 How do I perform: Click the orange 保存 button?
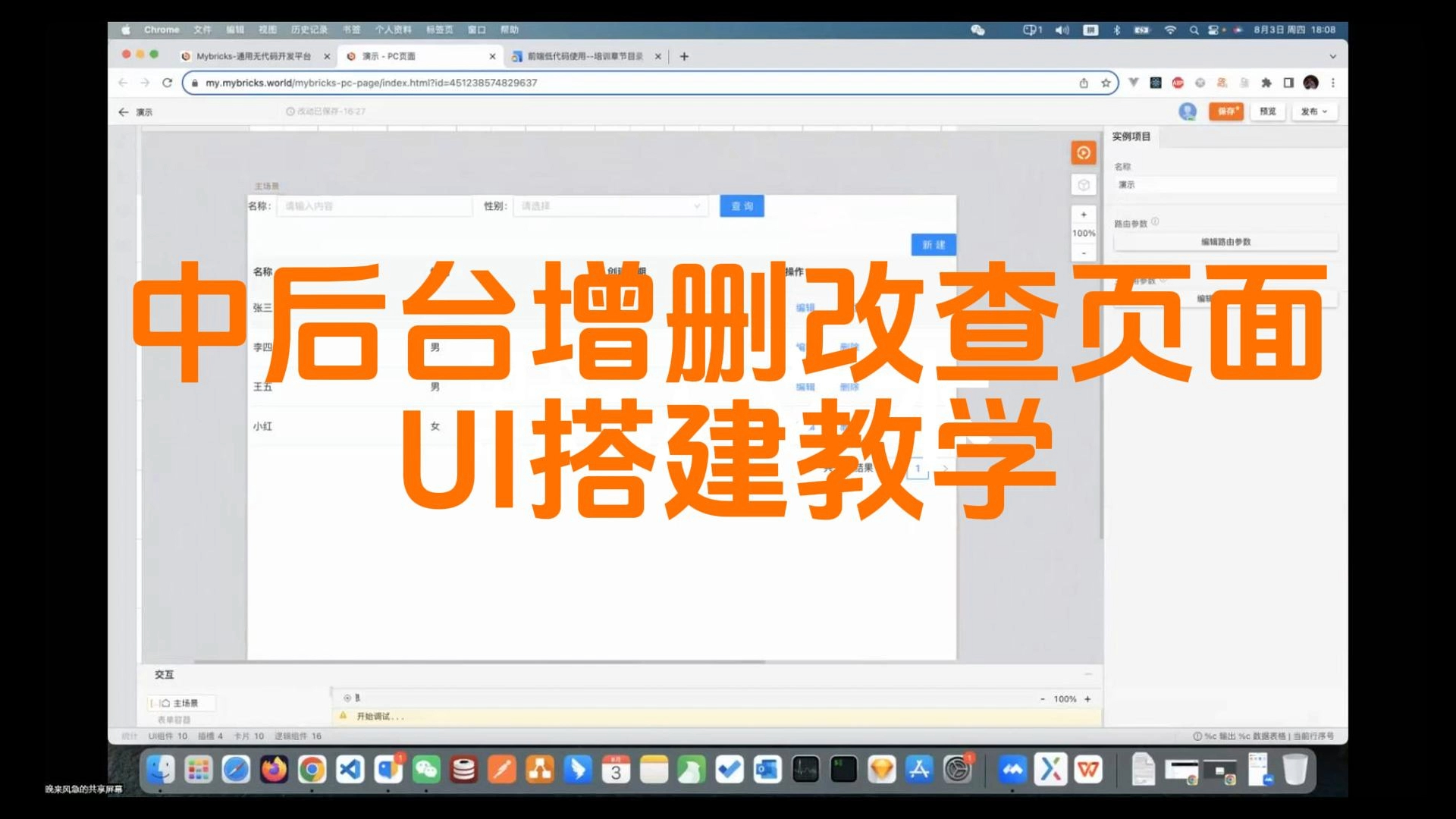(x=1225, y=111)
